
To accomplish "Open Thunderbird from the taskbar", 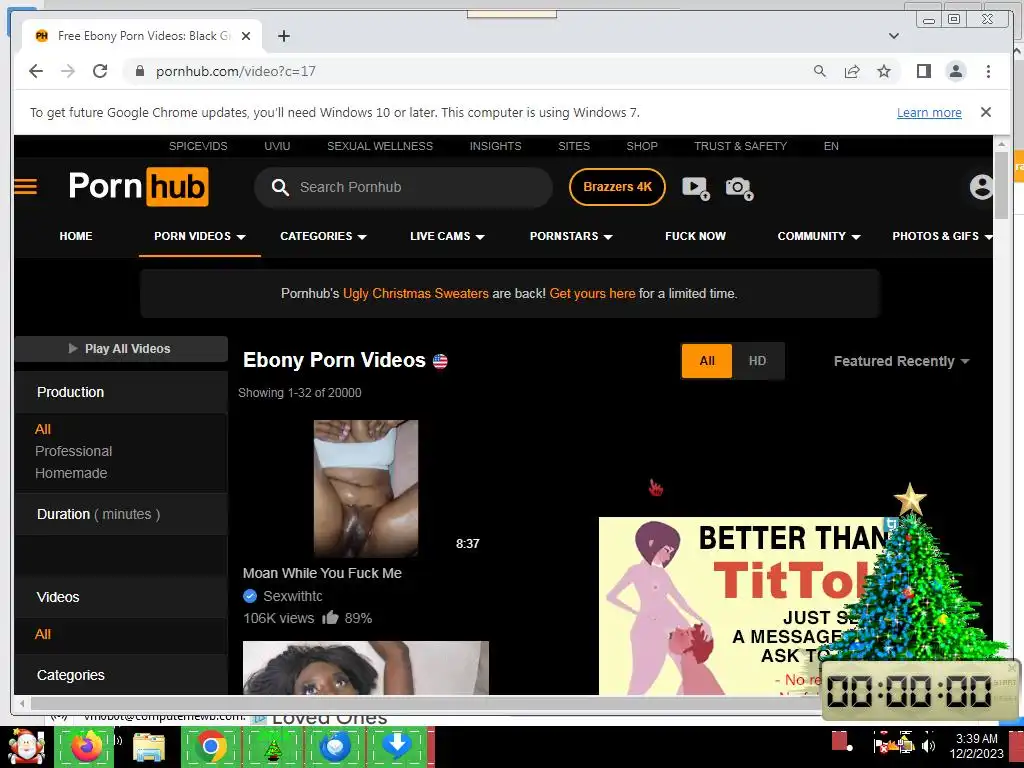I will [335, 747].
